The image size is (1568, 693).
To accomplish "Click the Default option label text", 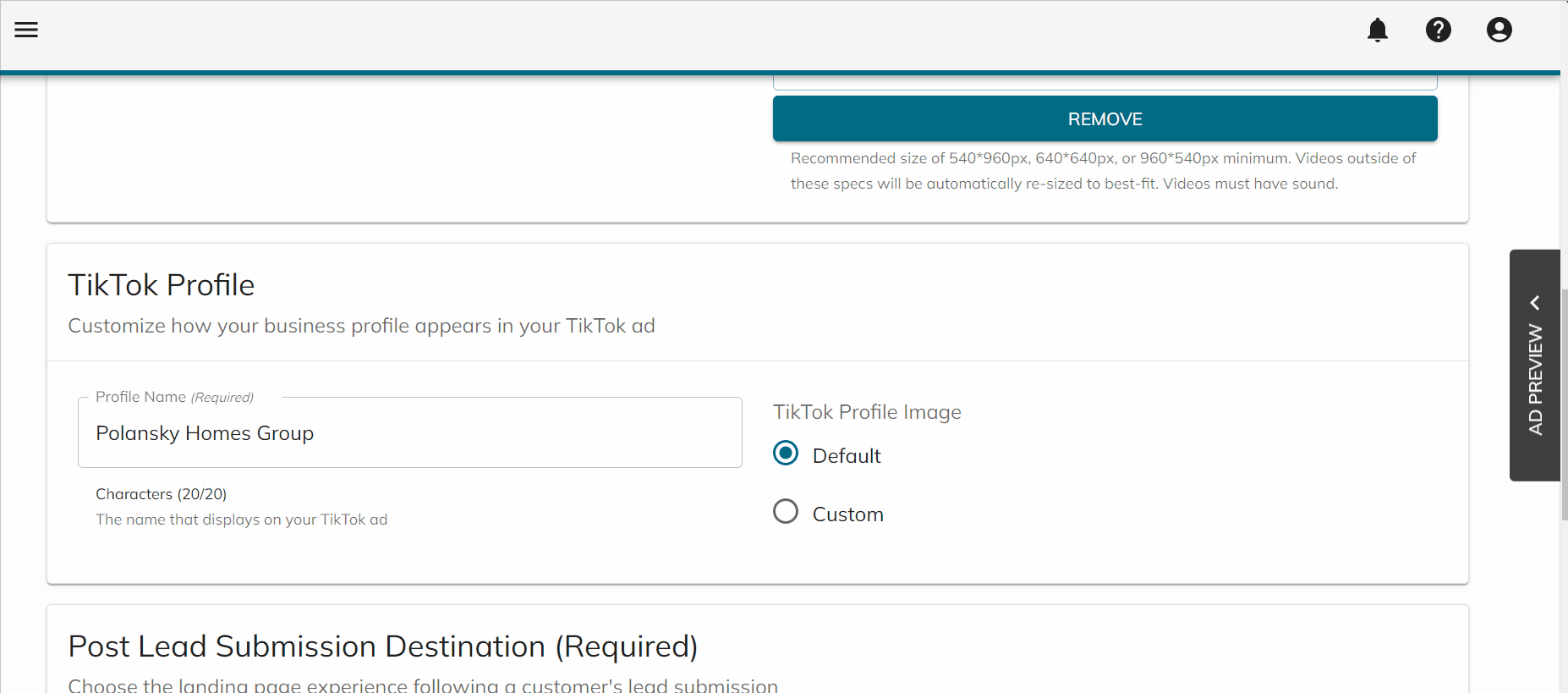I will tap(847, 456).
